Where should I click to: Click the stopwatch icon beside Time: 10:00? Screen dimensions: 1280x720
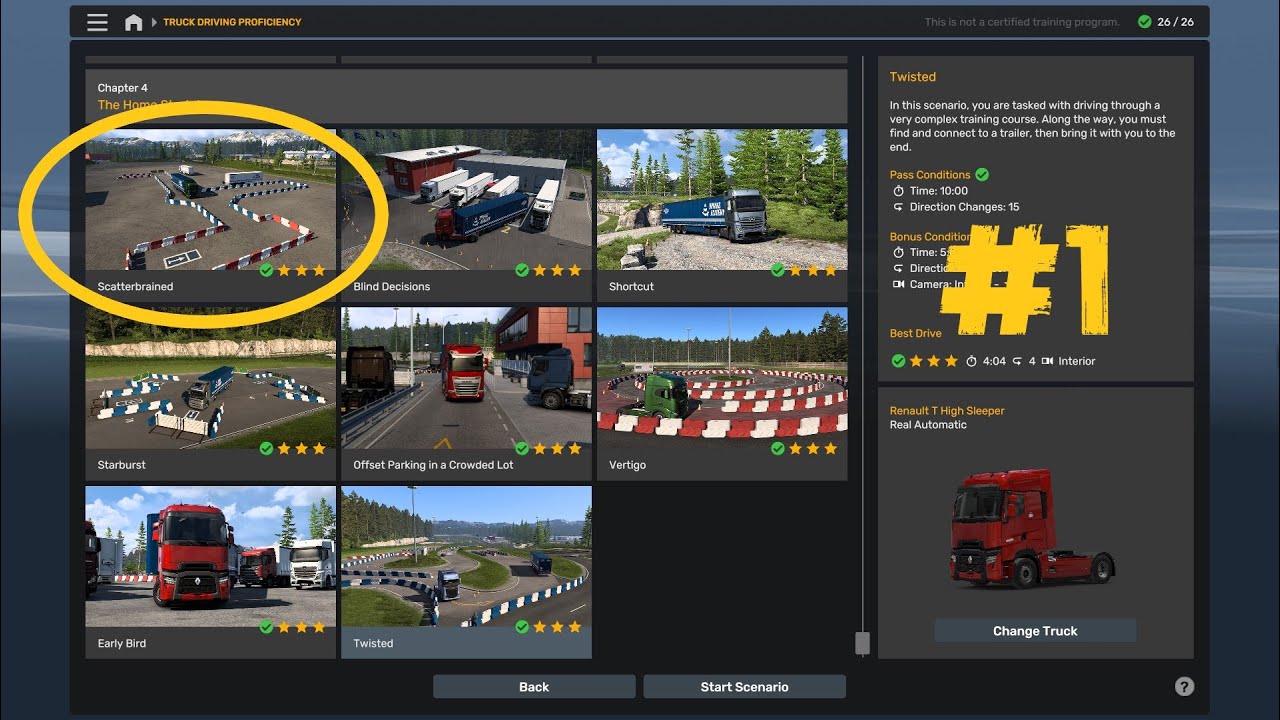coord(898,191)
